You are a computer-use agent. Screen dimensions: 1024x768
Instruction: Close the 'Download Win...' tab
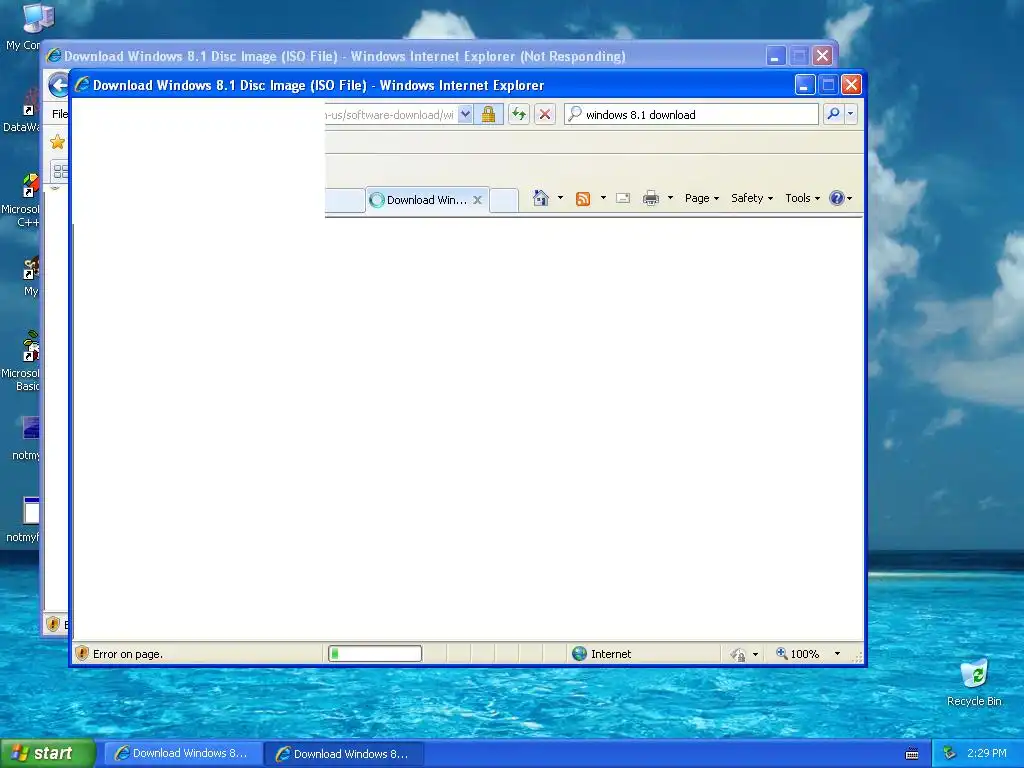point(477,200)
